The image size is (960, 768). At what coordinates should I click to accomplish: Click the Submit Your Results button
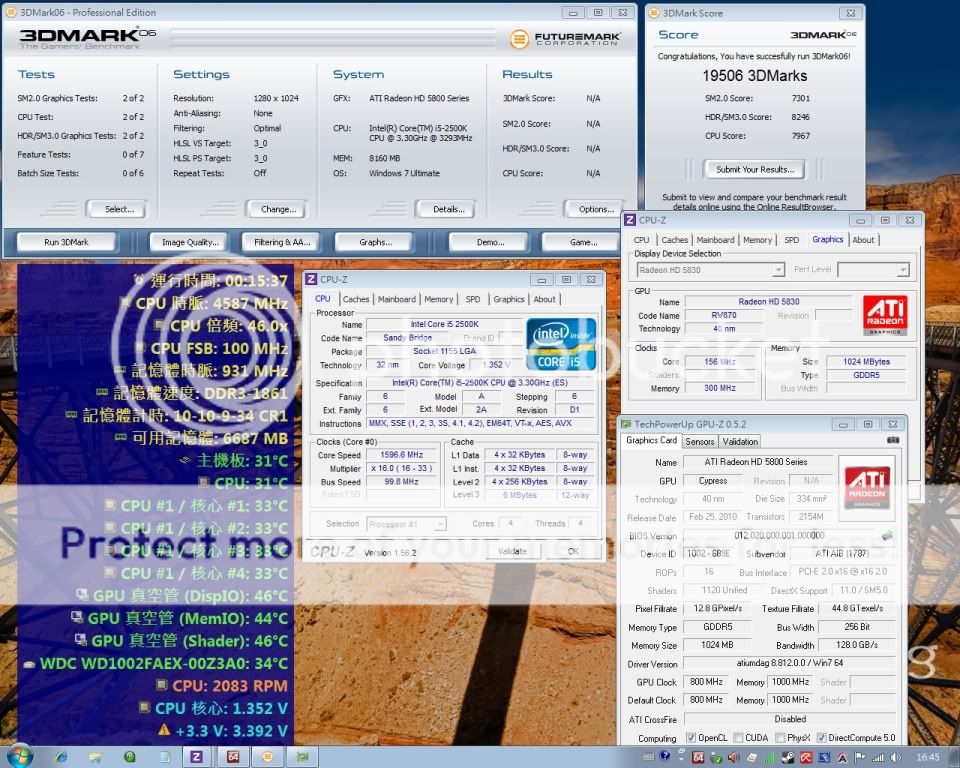[755, 169]
